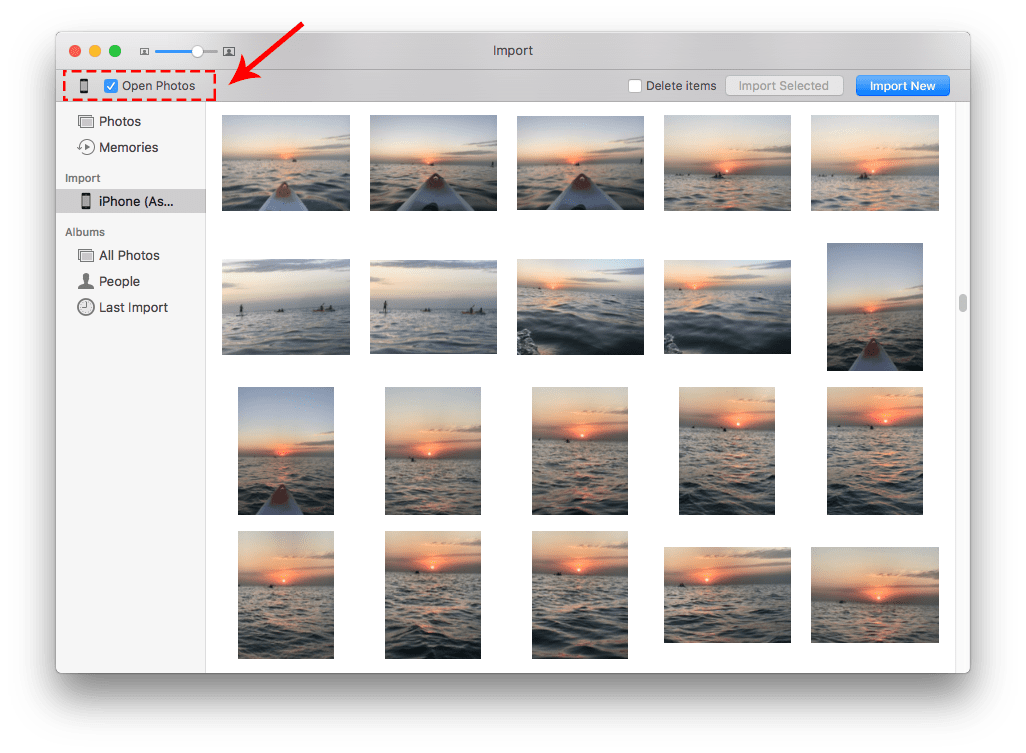Select third row third portrait sunset photo

[580, 451]
